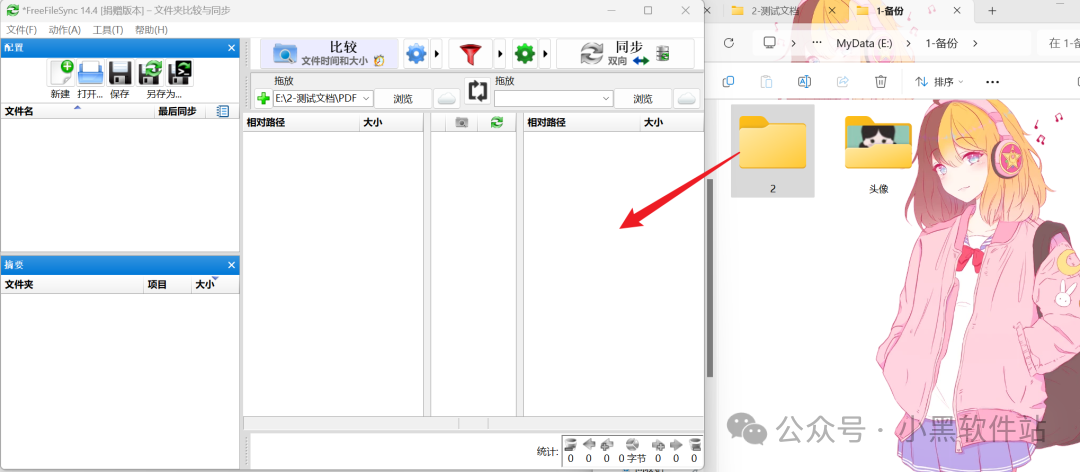
Task: Open the red funnel filter settings
Action: pyautogui.click(x=471, y=54)
